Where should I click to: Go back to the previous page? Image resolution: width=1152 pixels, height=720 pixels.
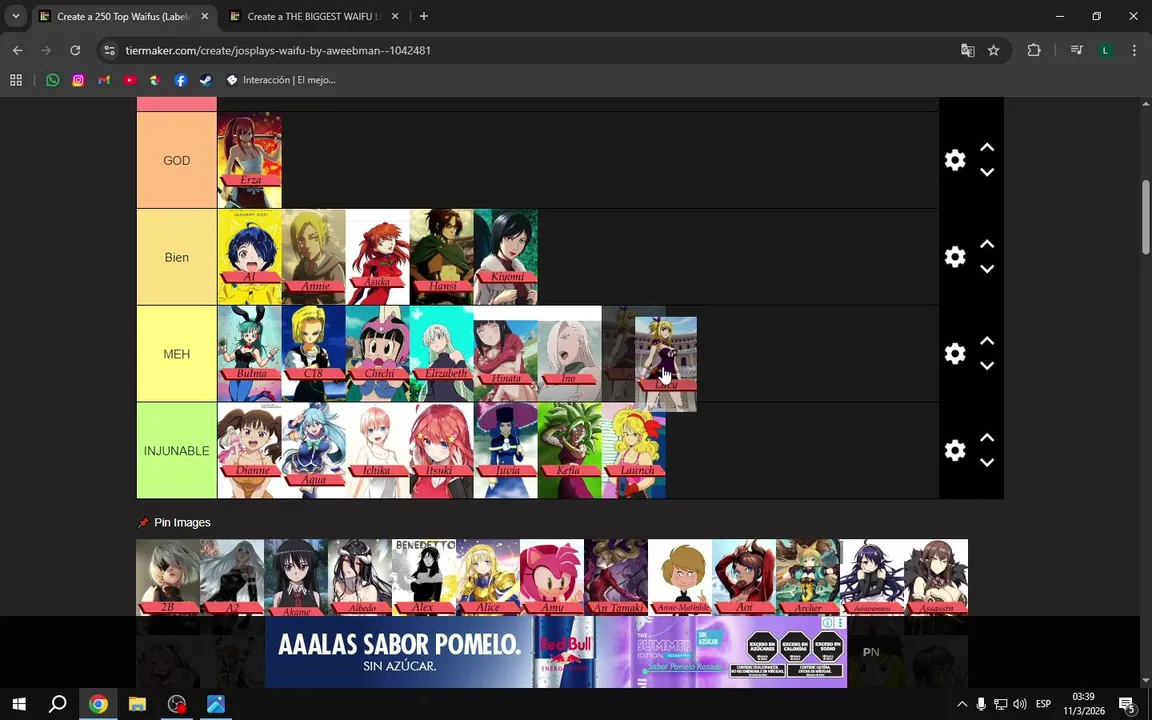click(x=18, y=50)
